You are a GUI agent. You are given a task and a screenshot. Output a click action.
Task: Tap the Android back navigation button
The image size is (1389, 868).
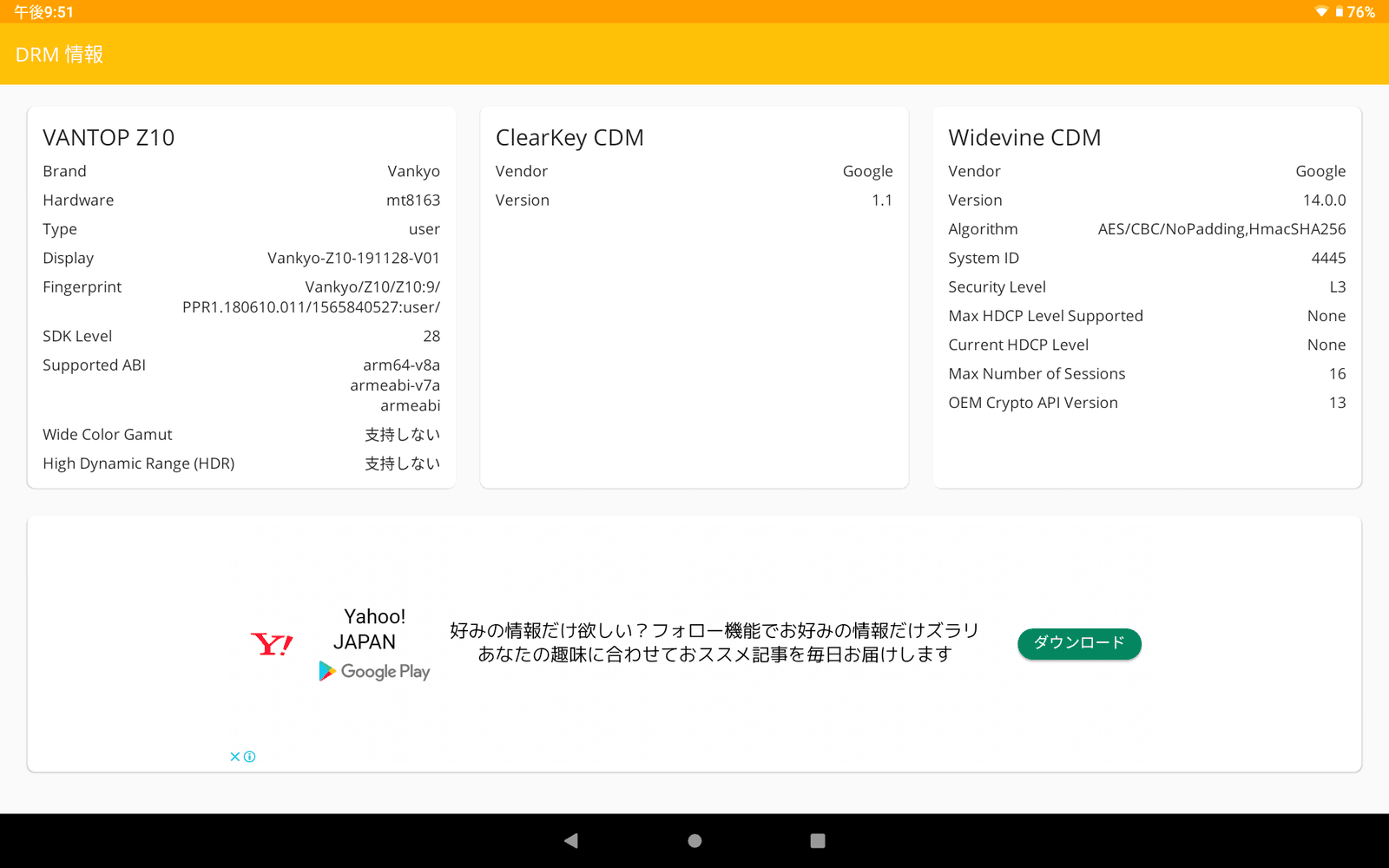pyautogui.click(x=571, y=840)
